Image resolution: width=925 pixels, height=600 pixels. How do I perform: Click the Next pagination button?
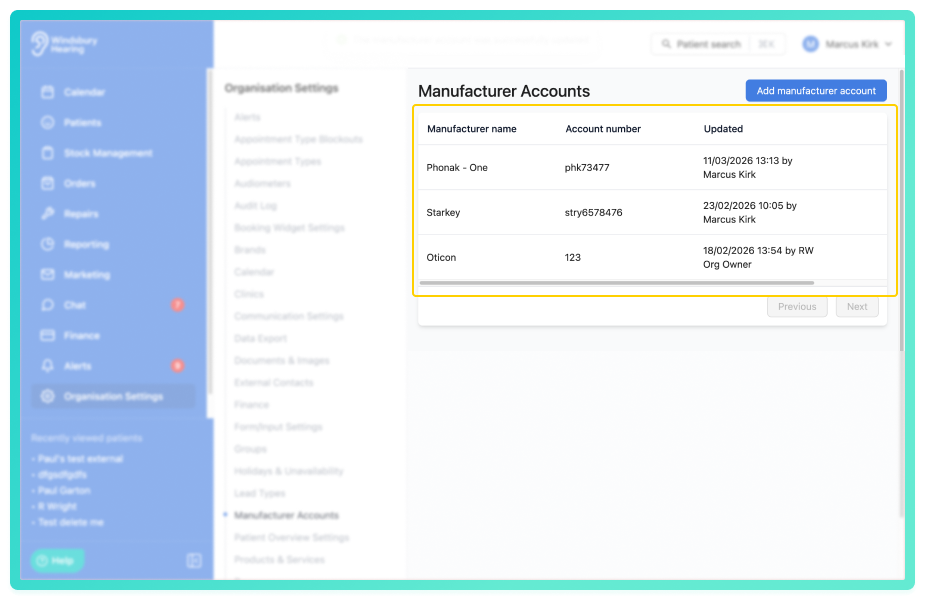click(x=857, y=307)
